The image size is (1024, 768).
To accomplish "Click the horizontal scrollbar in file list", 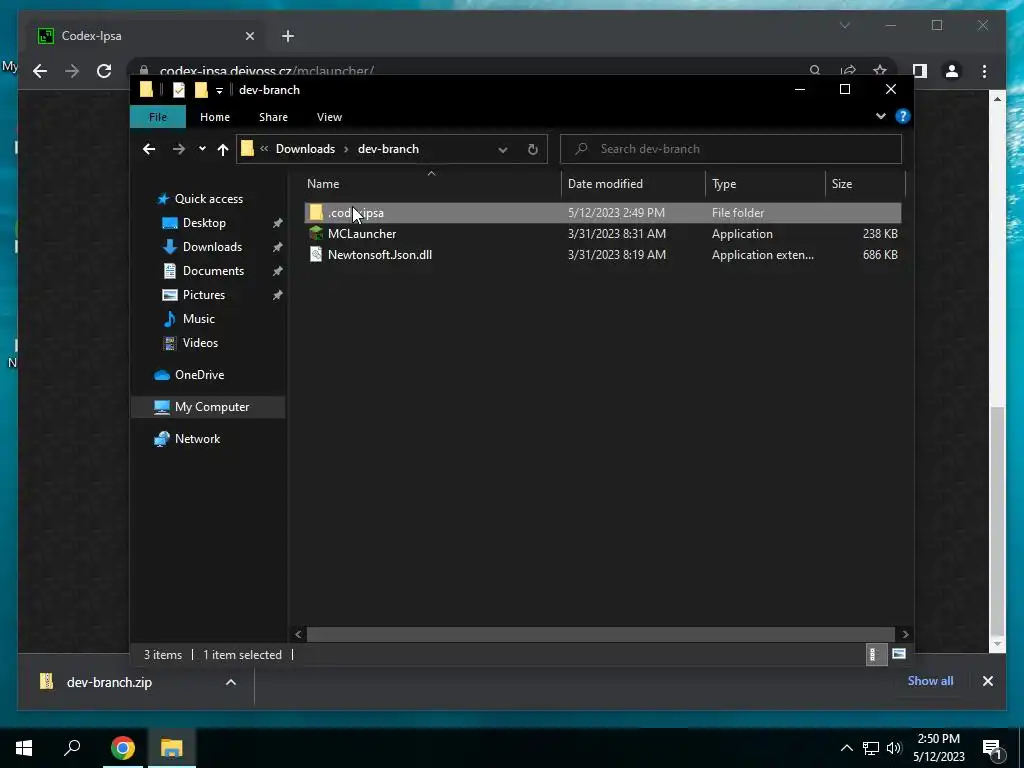I will click(x=600, y=634).
